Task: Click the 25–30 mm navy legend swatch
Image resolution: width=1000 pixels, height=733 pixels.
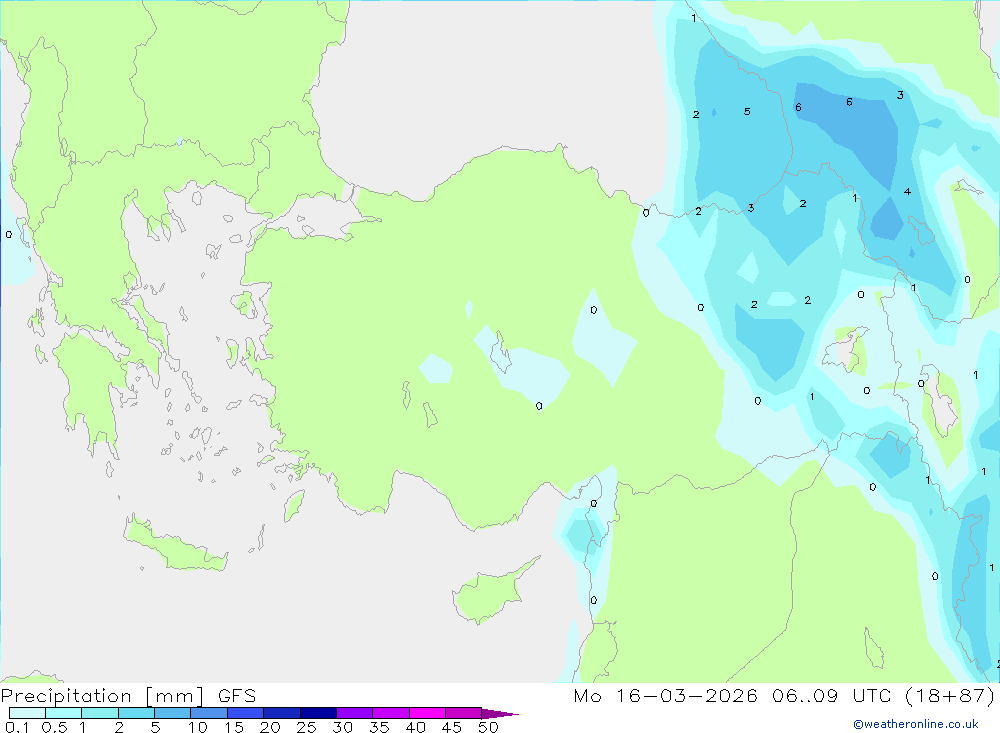Action: coord(318,713)
